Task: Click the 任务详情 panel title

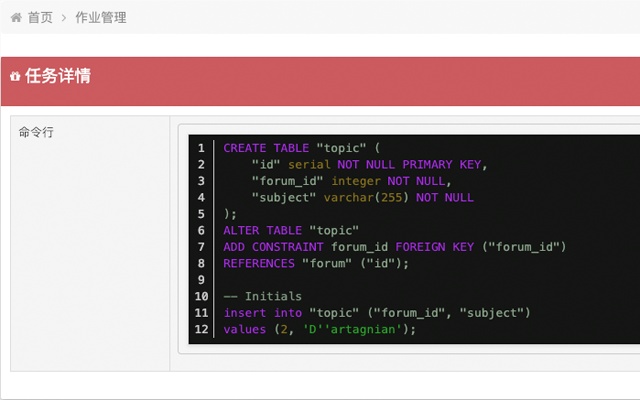Action: click(58, 76)
